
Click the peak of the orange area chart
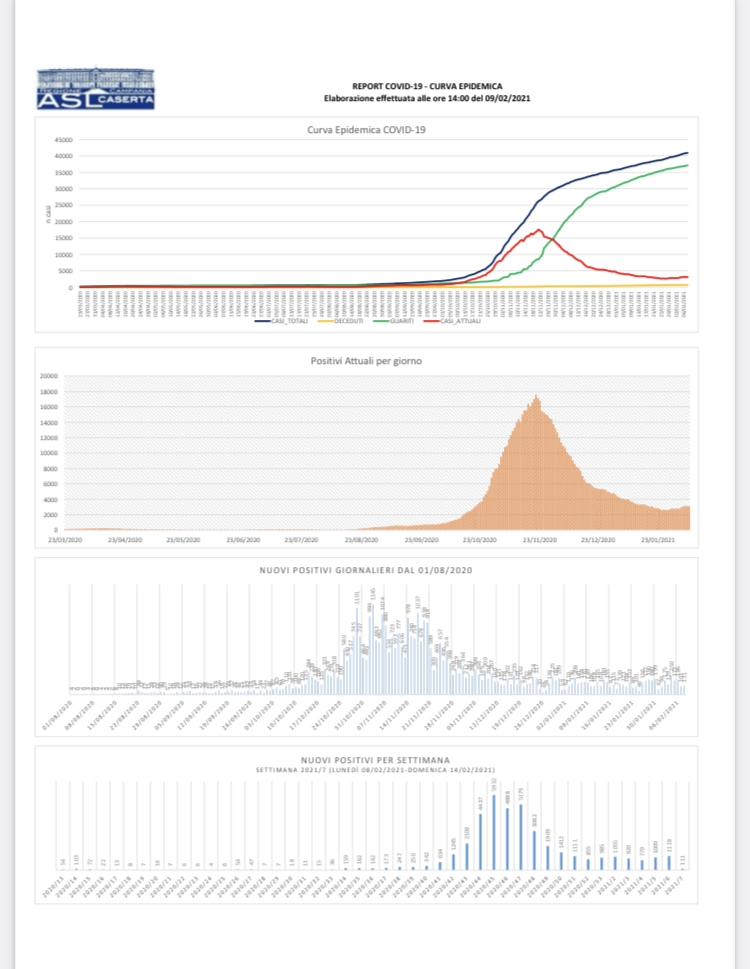click(537, 399)
